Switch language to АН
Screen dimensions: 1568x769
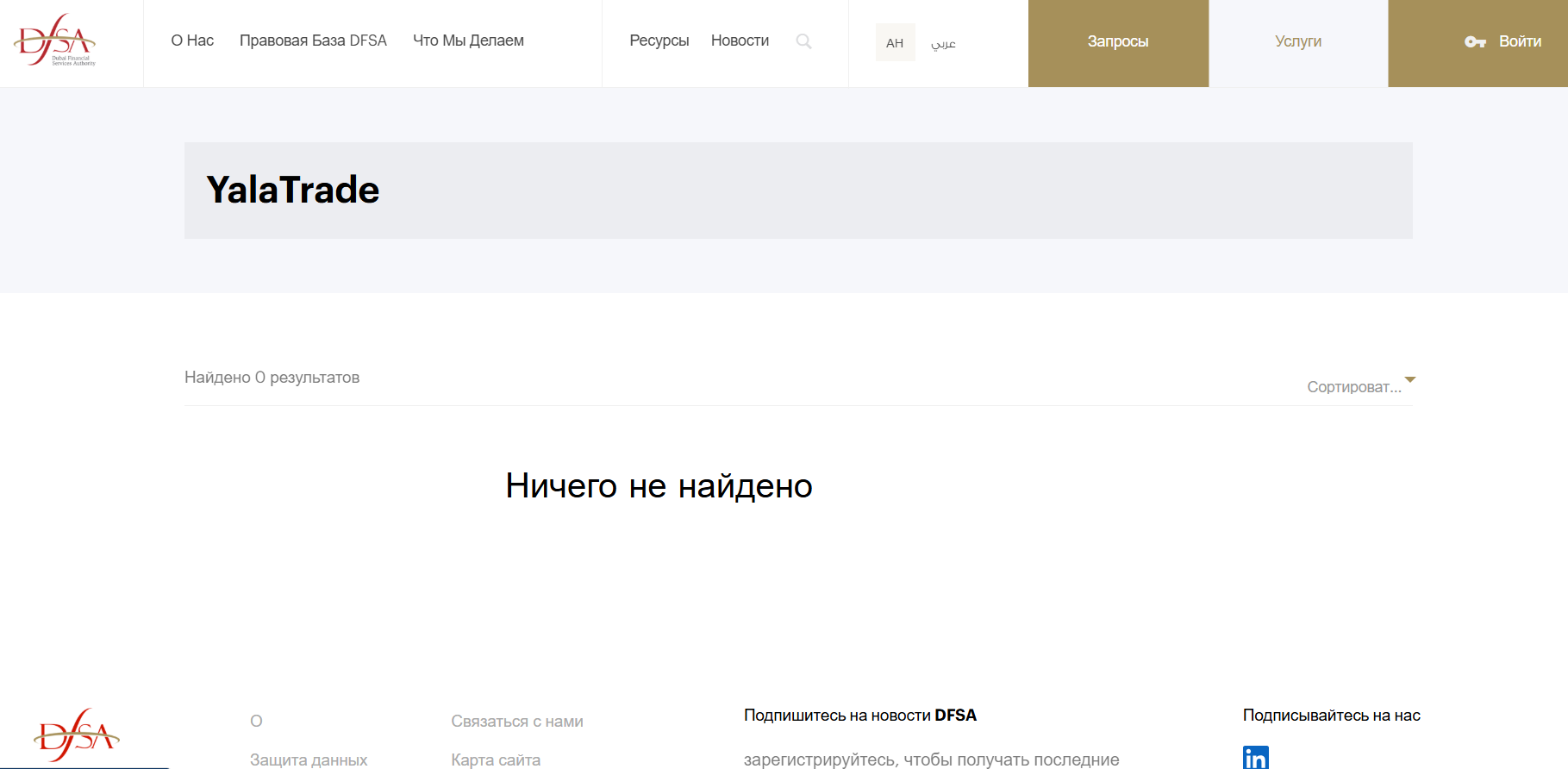[895, 42]
